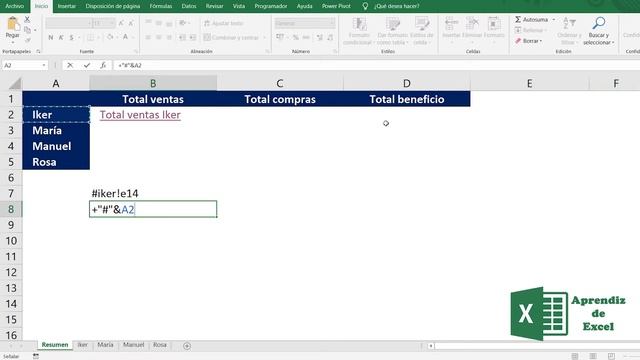
Task: Switch to Page Break Preview in status bar
Action: point(611,356)
